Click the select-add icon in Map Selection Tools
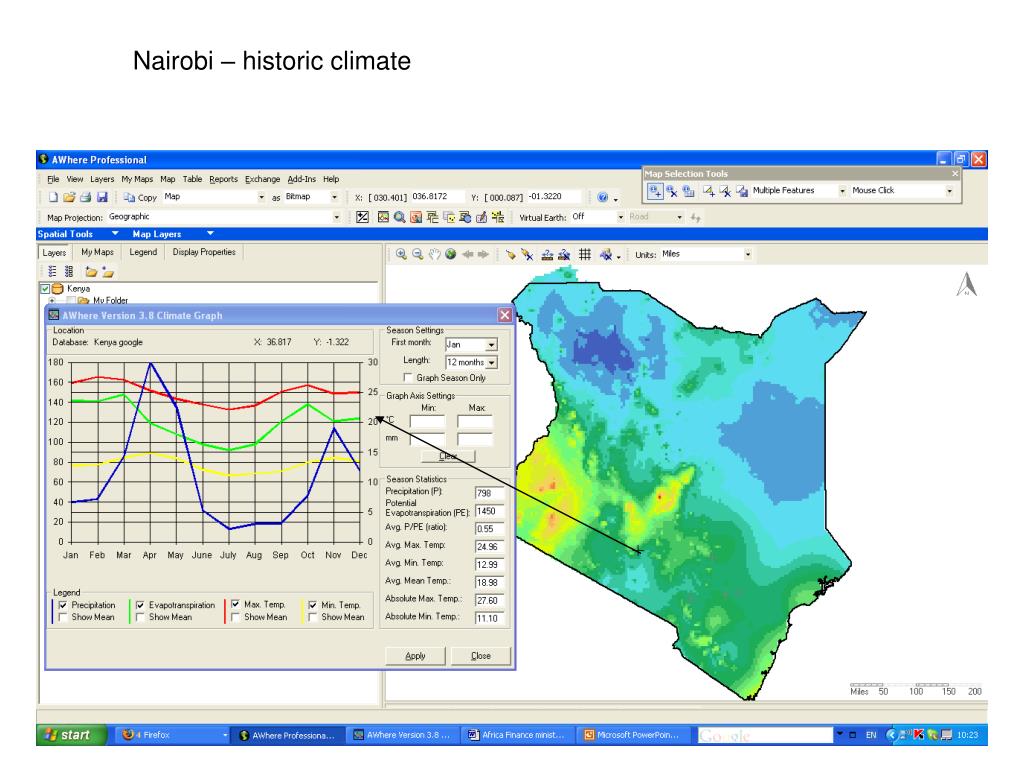Screen dimensions: 1024x768 655,191
